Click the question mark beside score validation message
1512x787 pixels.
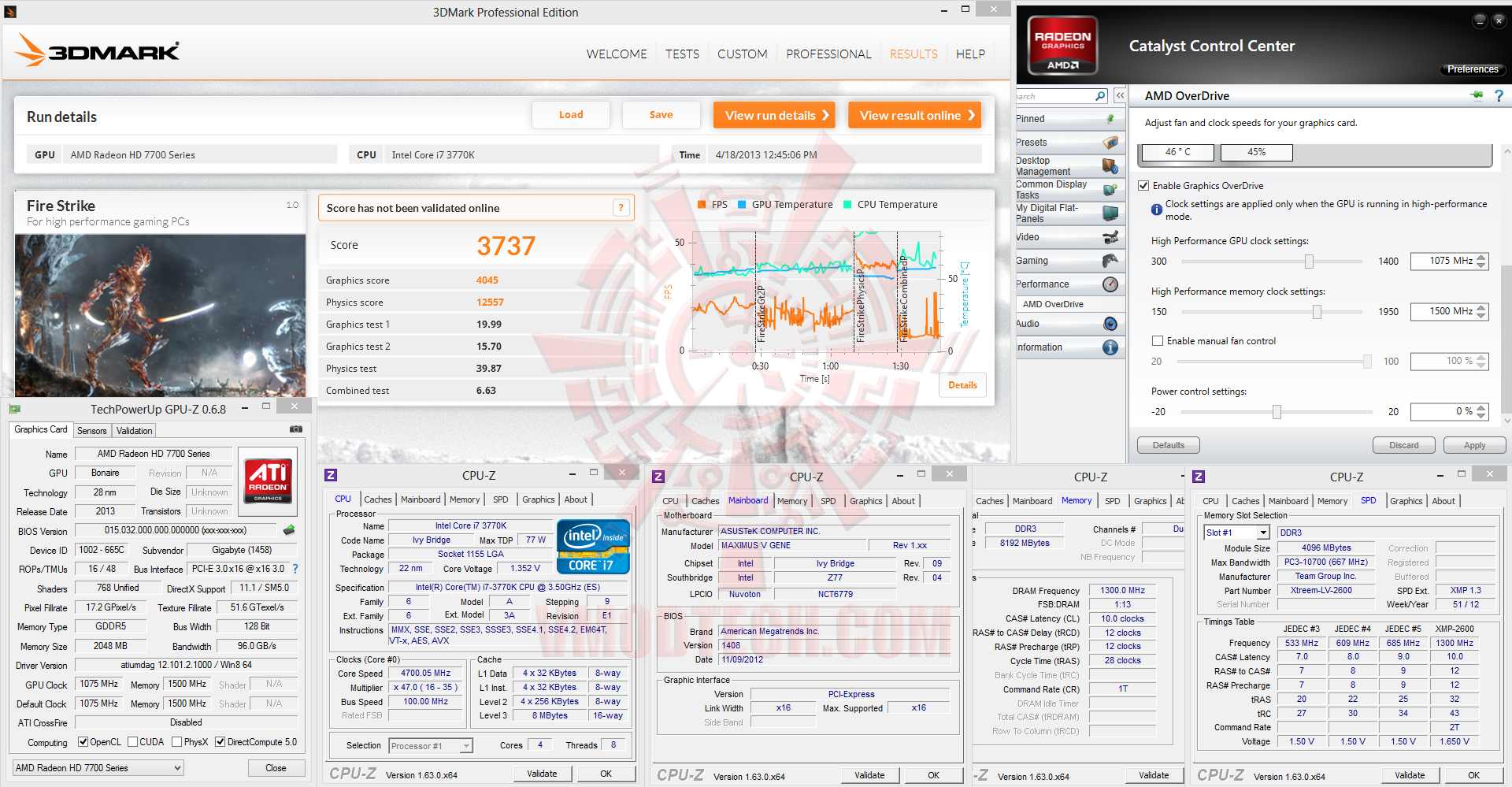click(621, 208)
